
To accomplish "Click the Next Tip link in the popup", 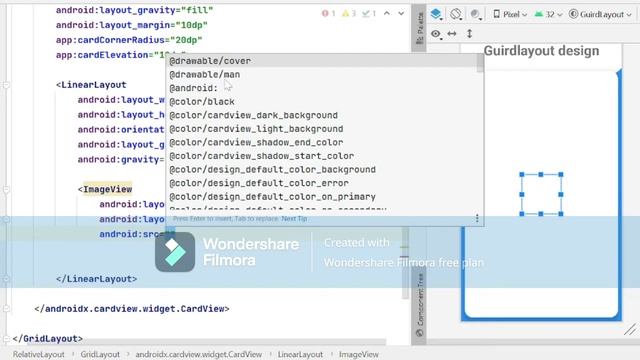I will click(294, 219).
